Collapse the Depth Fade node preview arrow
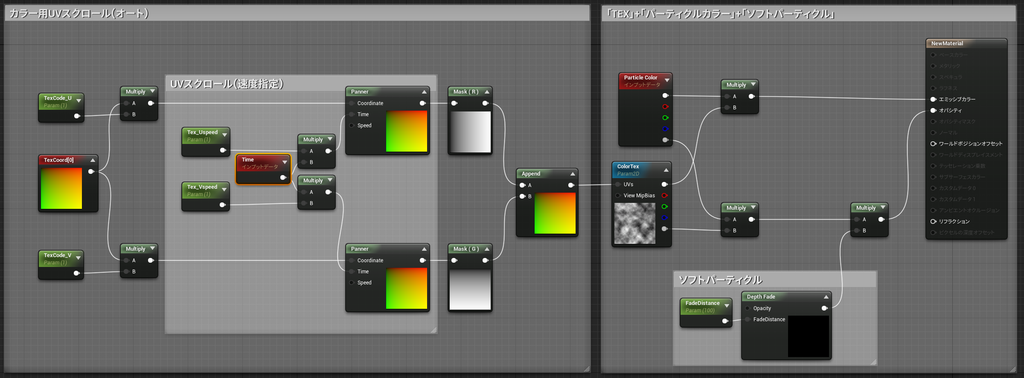This screenshot has width=1024, height=378. (825, 296)
